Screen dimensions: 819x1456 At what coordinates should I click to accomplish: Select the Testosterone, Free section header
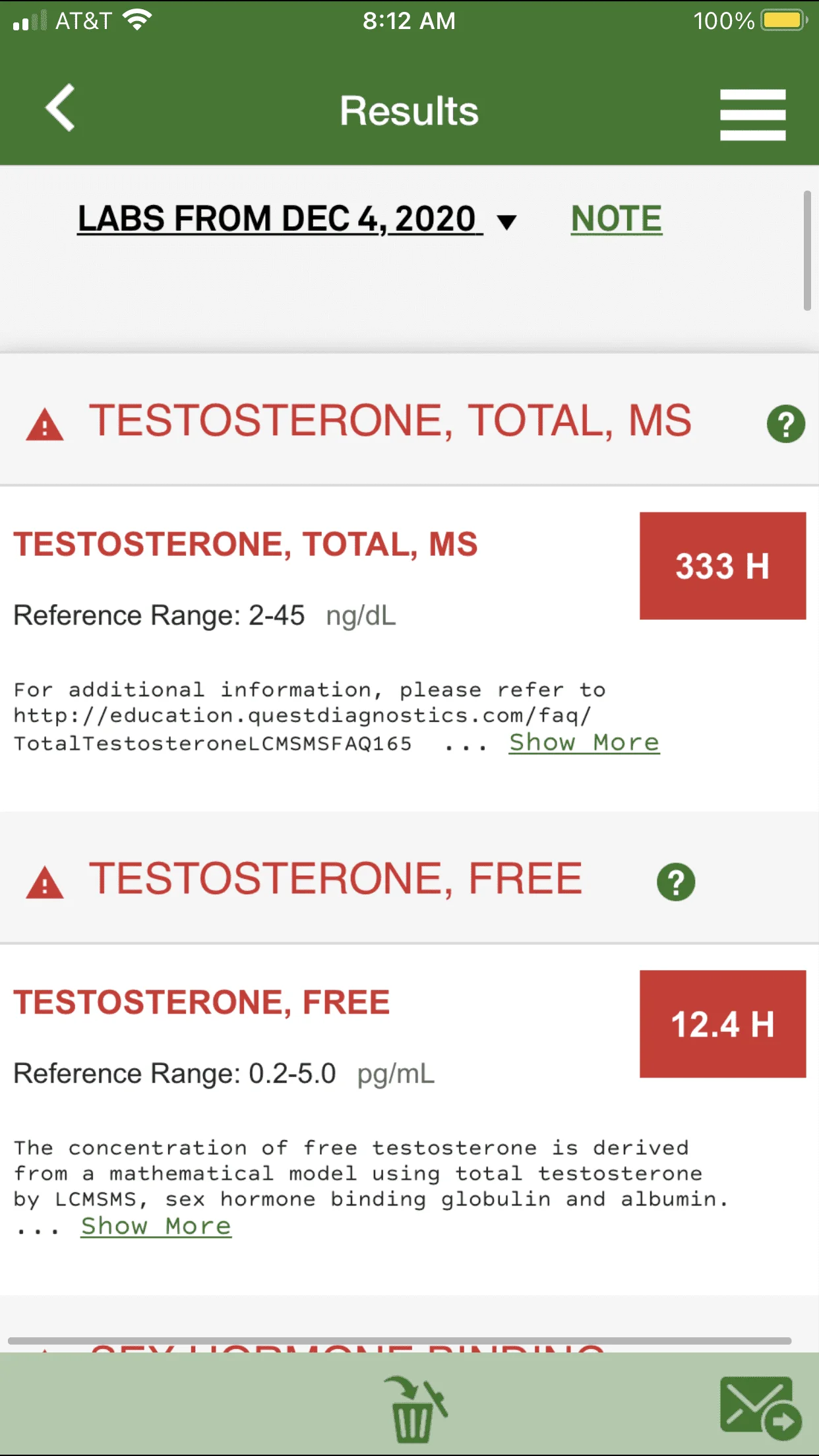(x=409, y=879)
